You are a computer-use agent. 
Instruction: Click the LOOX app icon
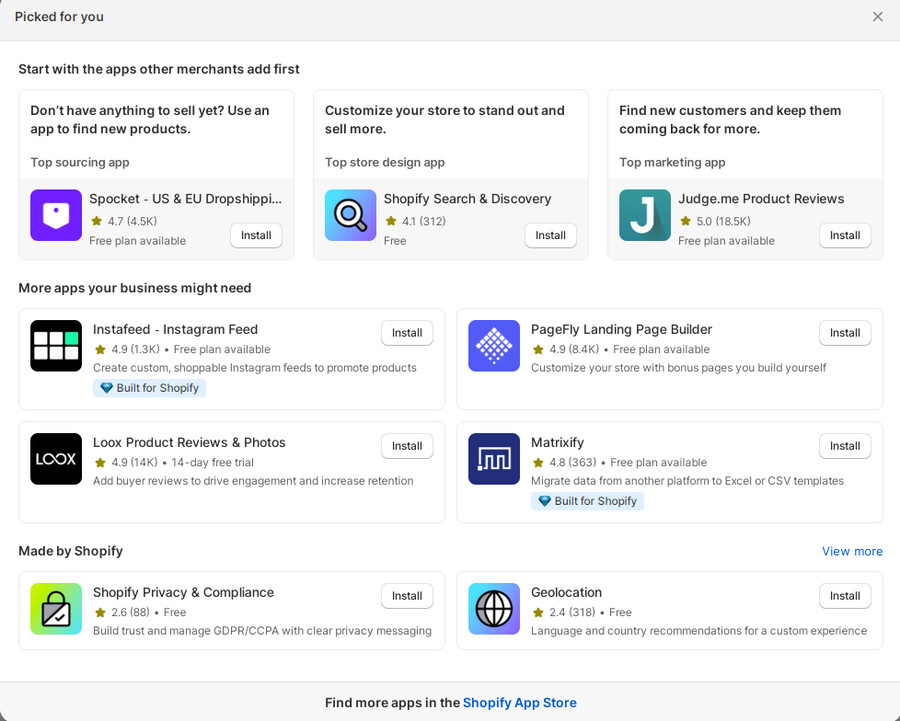tap(56, 459)
